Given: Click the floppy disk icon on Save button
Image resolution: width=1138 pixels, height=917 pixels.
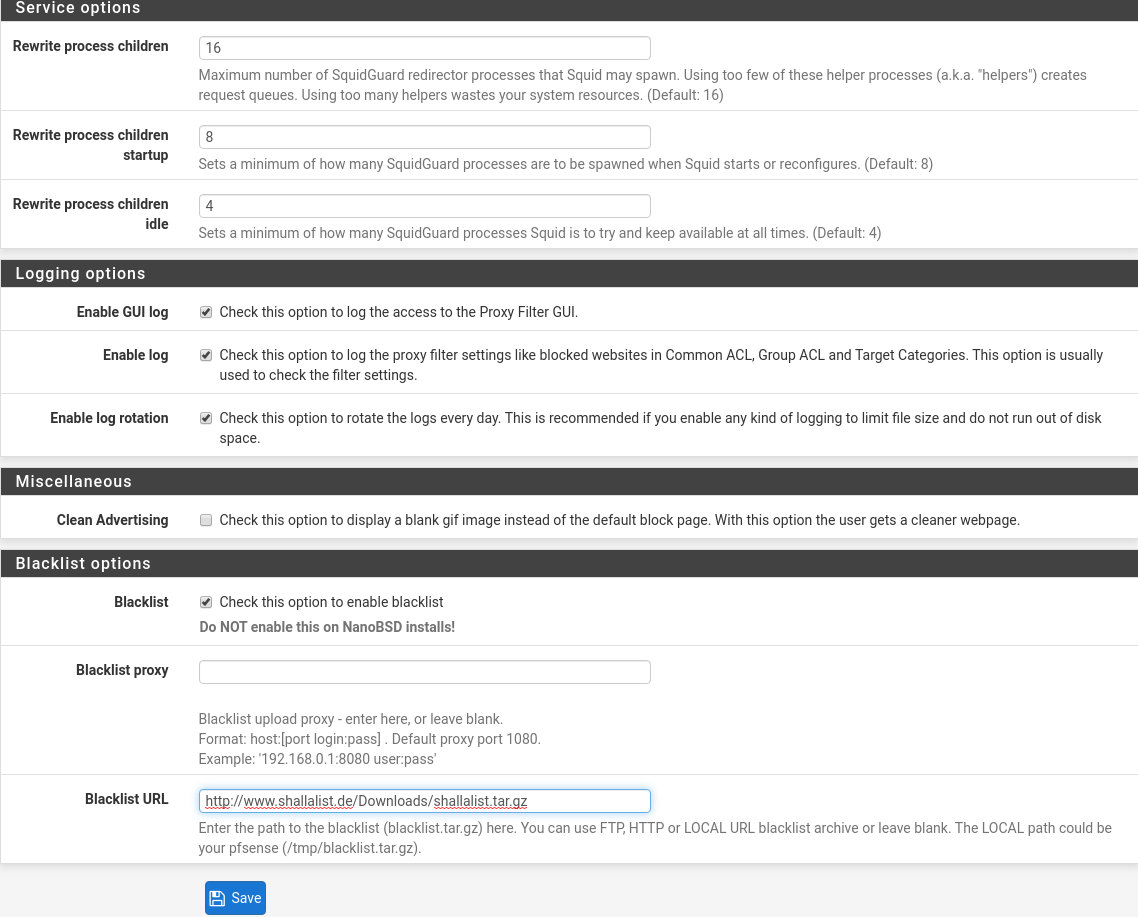Looking at the screenshot, I should 216,897.
